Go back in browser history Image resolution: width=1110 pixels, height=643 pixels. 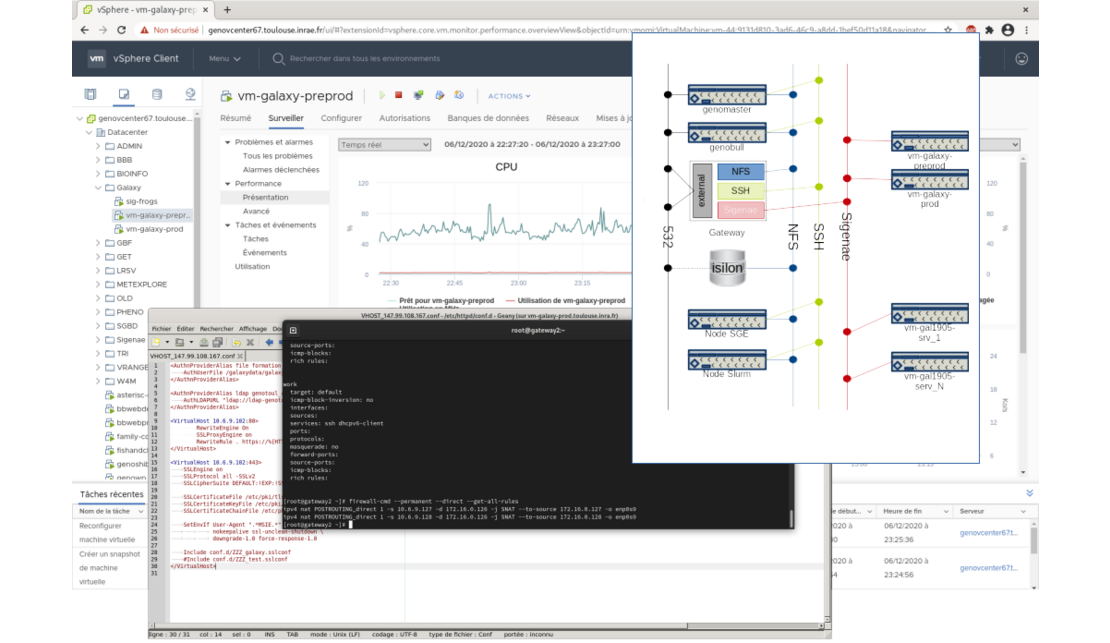pyautogui.click(x=85, y=30)
